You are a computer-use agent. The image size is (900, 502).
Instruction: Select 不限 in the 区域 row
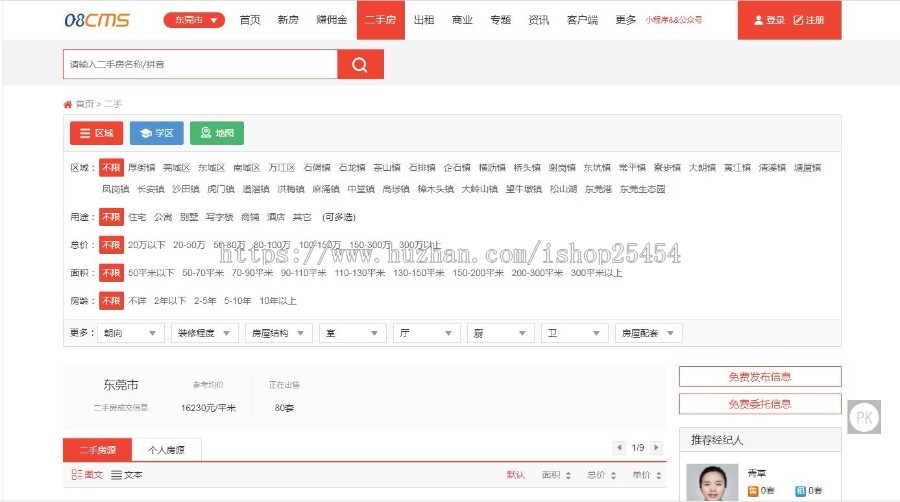111,168
